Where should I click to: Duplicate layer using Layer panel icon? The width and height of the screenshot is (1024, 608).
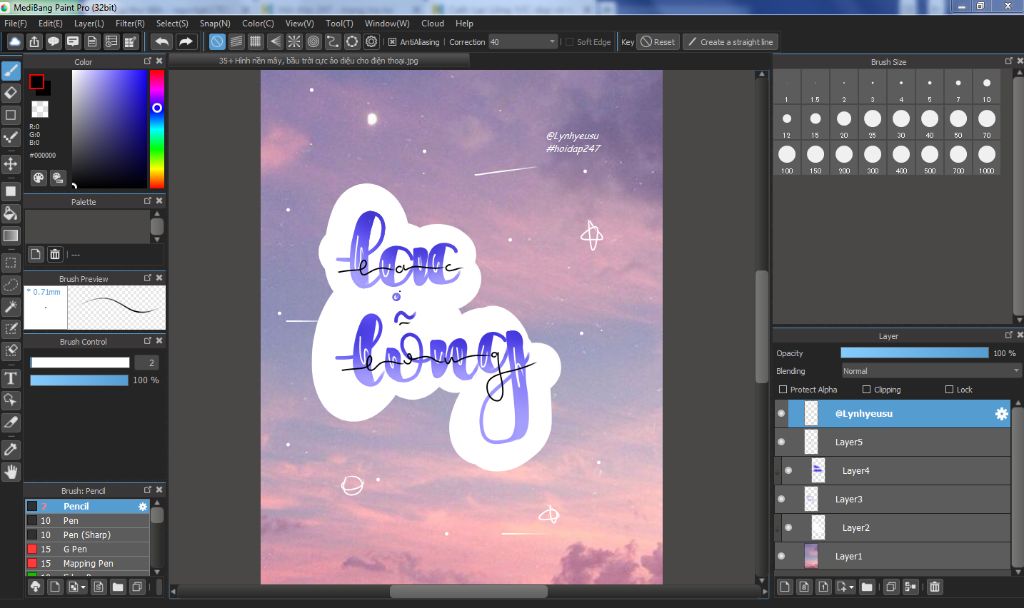pyautogui.click(x=891, y=587)
